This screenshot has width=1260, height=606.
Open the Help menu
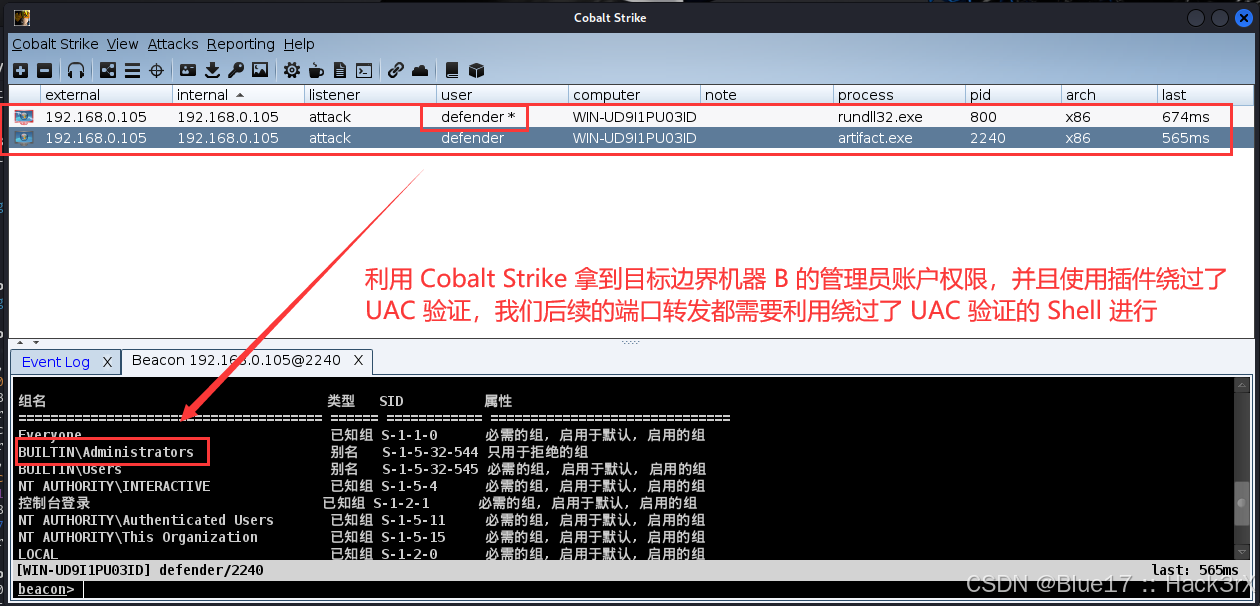299,44
